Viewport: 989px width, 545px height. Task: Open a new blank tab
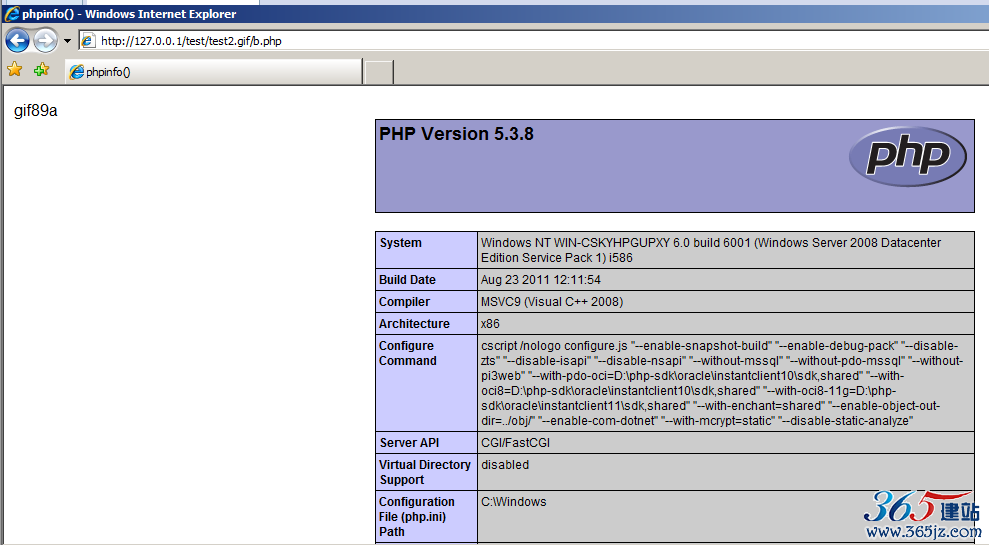click(x=379, y=72)
